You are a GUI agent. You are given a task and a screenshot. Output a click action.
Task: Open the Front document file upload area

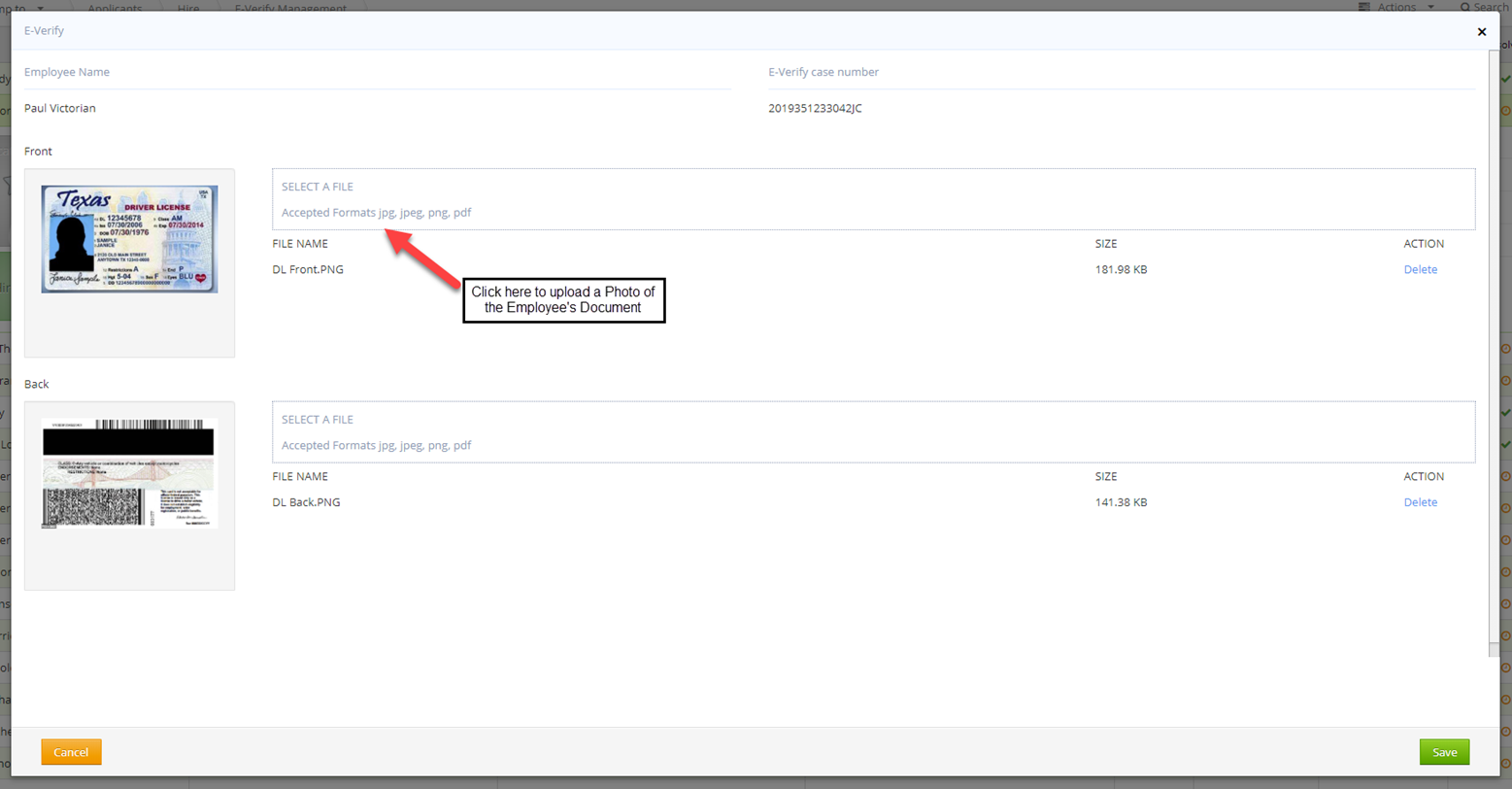872,199
